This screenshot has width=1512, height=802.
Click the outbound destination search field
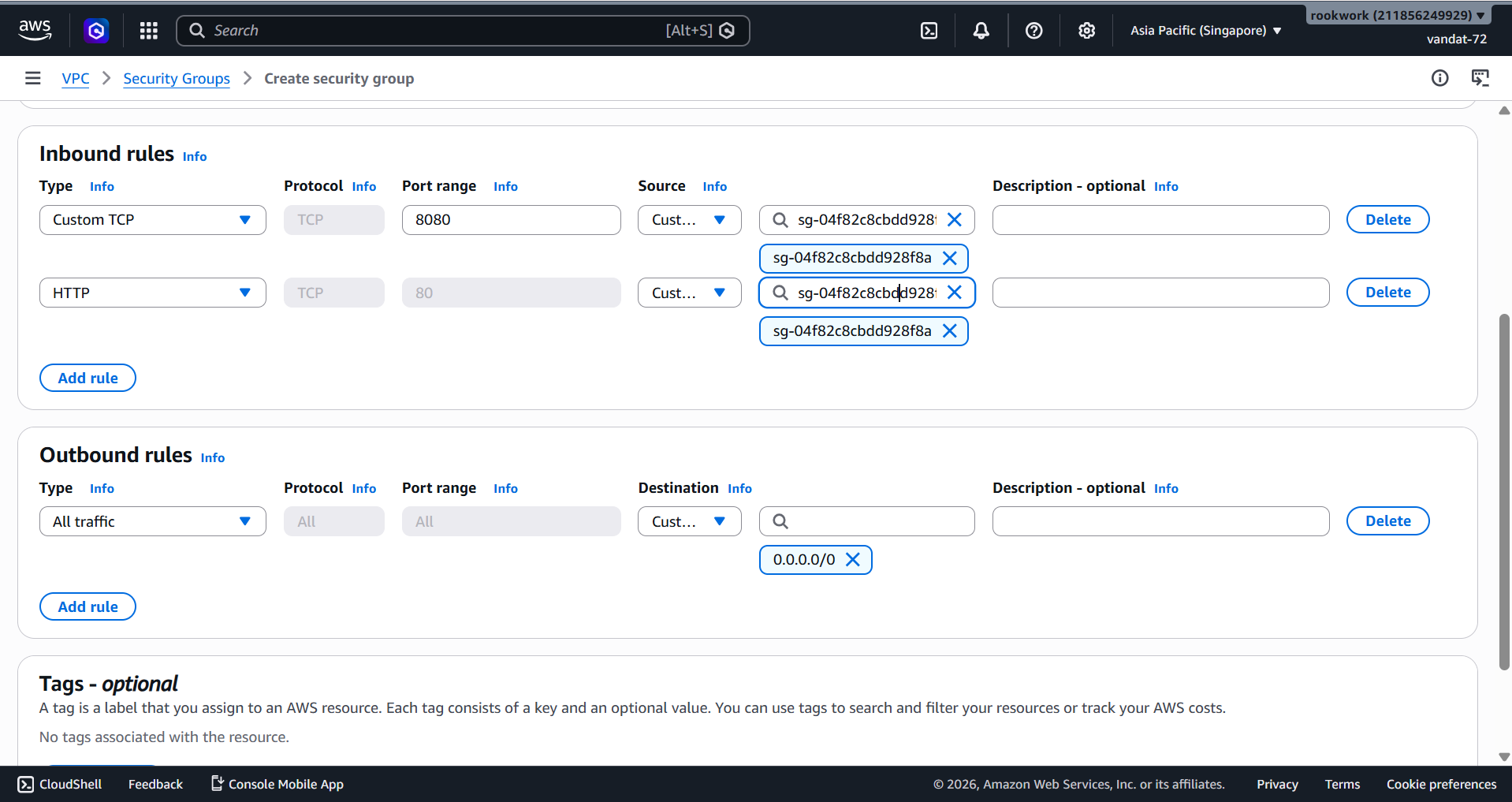tap(867, 521)
